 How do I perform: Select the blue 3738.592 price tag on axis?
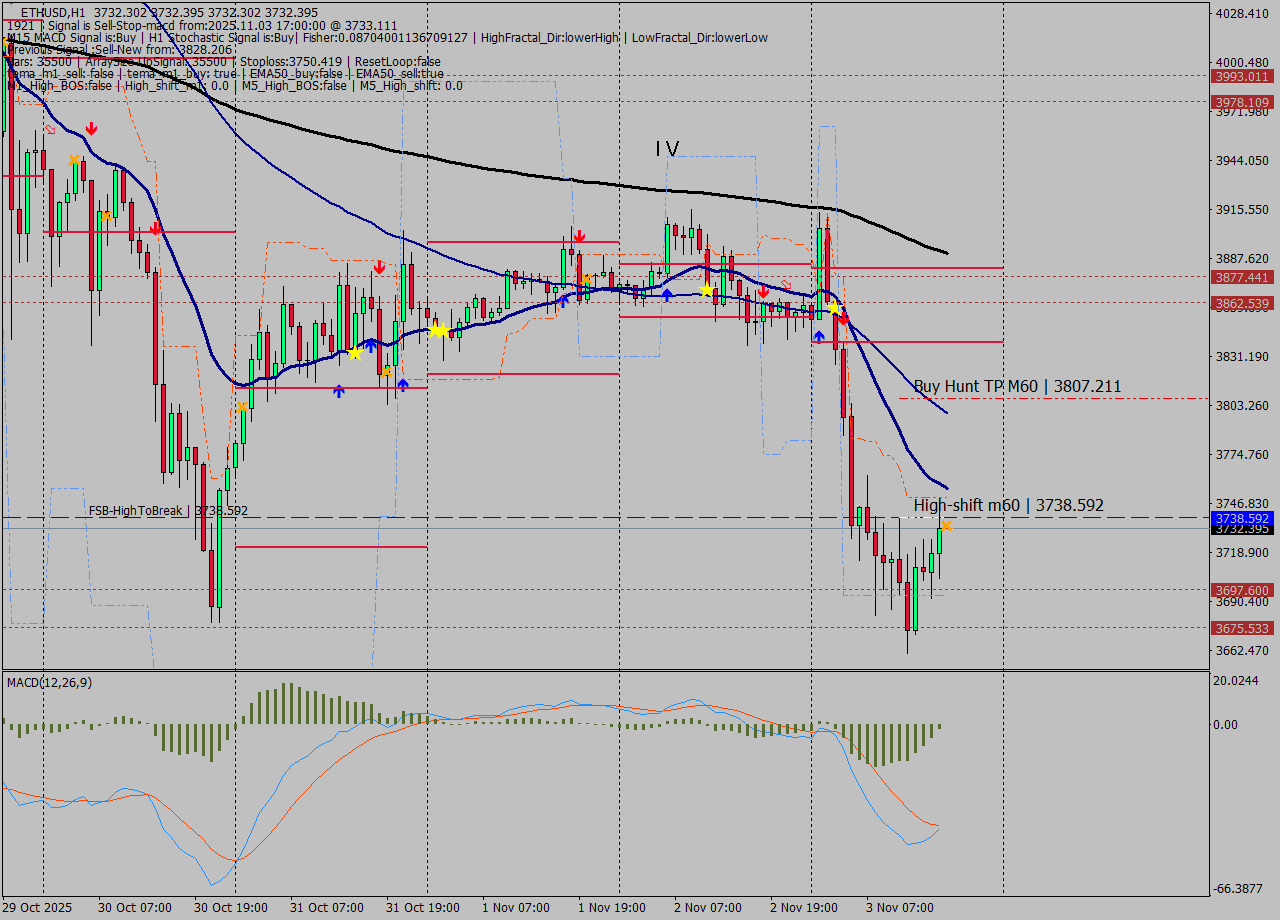pyautogui.click(x=1240, y=519)
